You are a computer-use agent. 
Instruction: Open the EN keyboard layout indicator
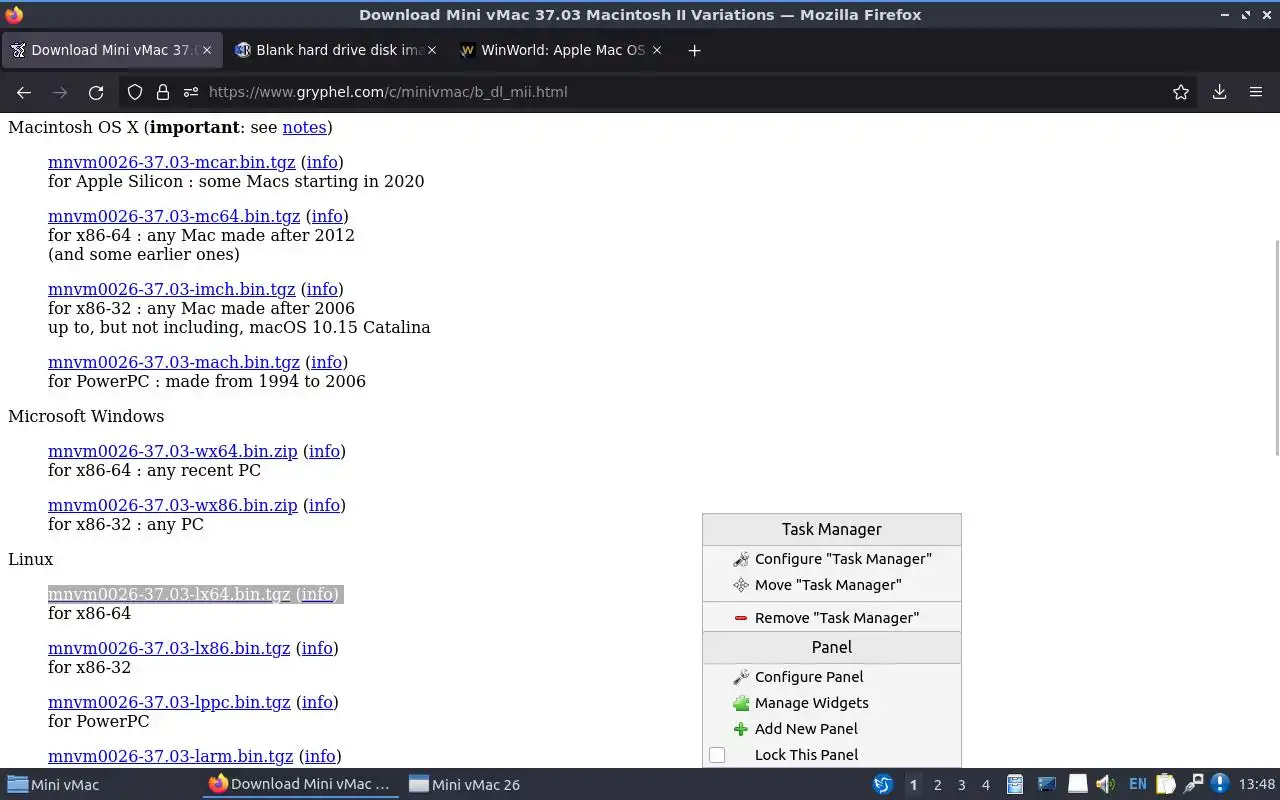pos(1138,785)
